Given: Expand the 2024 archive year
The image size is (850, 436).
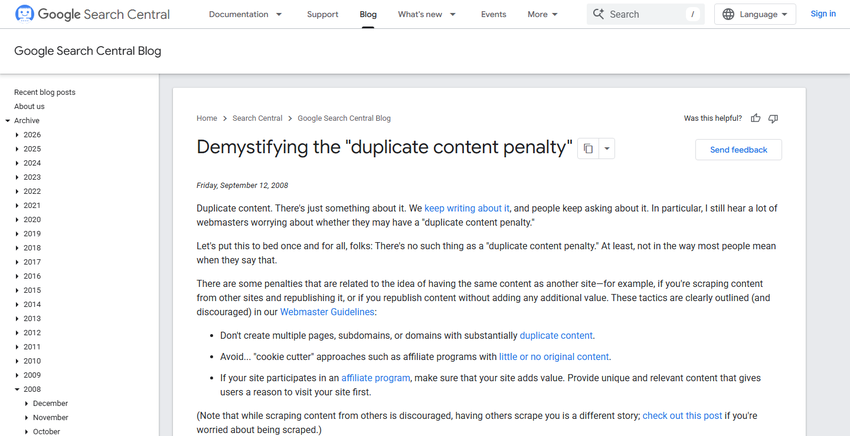Looking at the screenshot, I should [17, 163].
